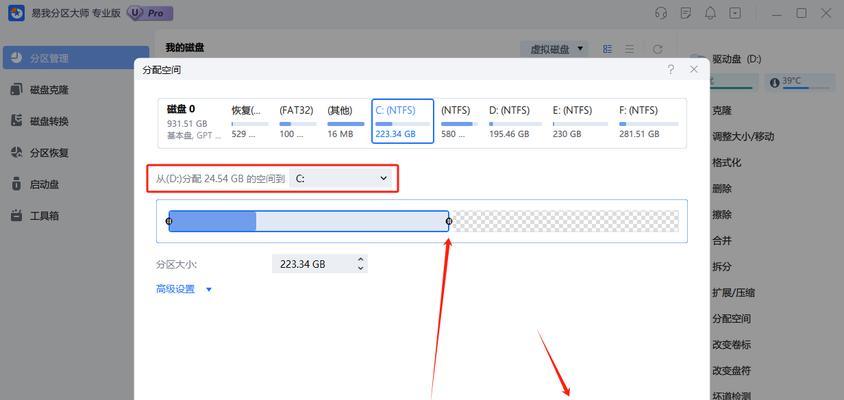Select the C: (NTFS) 223.34 GB partition

coord(403,121)
